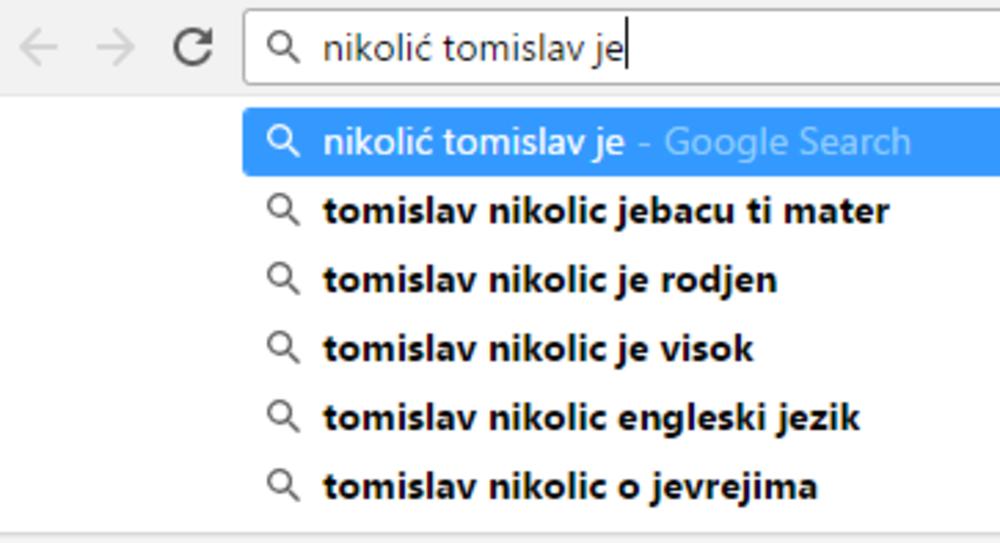Reload the current page
This screenshot has height=543, width=1000.
pos(193,46)
